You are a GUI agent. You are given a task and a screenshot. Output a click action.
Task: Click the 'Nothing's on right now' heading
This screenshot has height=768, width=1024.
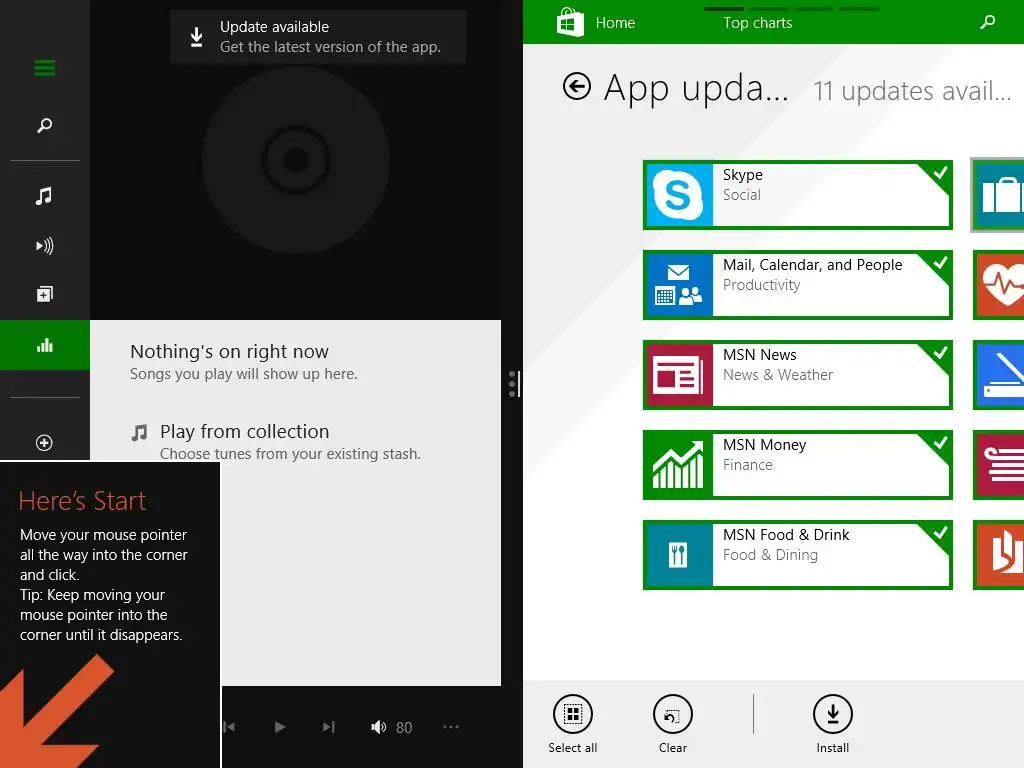click(x=229, y=351)
